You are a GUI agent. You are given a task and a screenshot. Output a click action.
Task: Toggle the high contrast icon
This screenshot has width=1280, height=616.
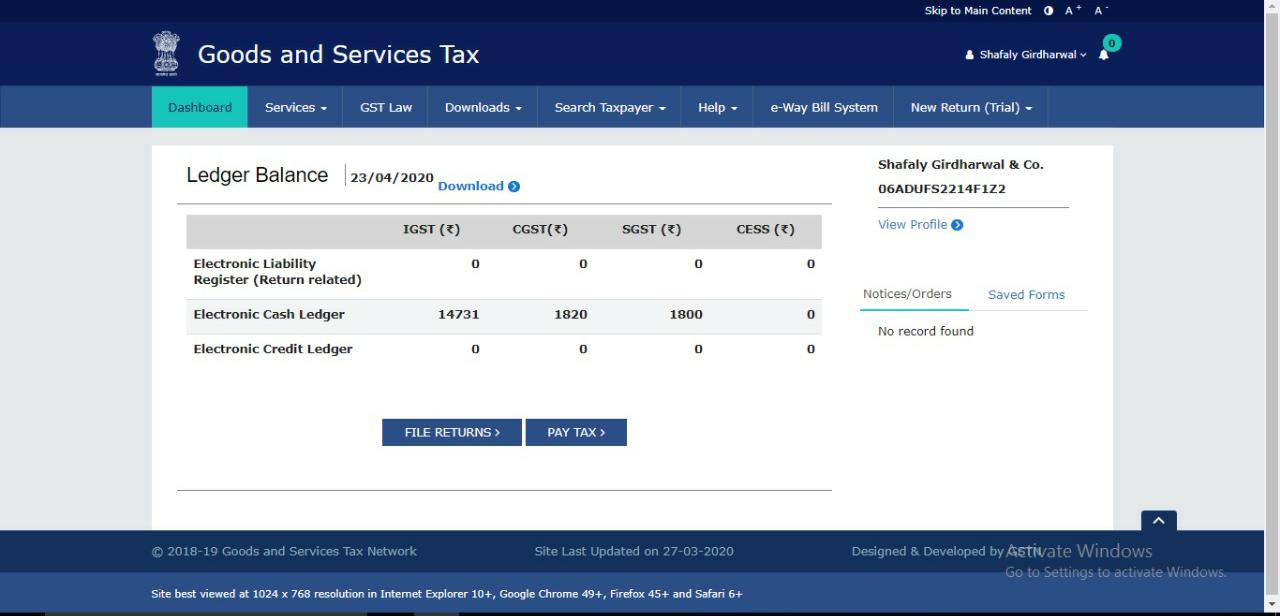coord(1048,11)
